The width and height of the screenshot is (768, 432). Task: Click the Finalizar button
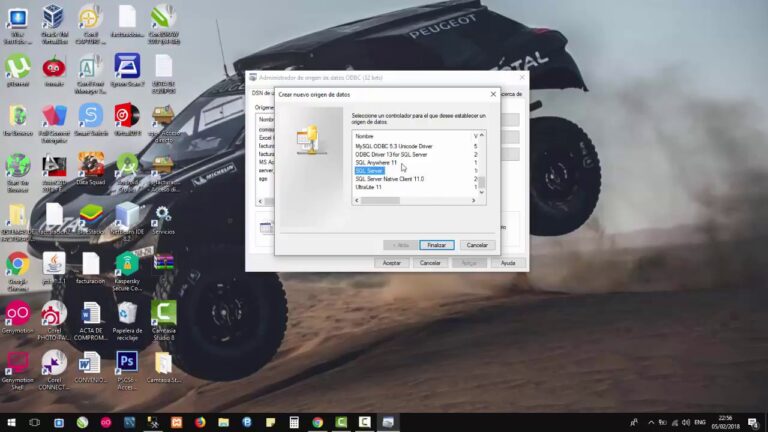(x=436, y=245)
